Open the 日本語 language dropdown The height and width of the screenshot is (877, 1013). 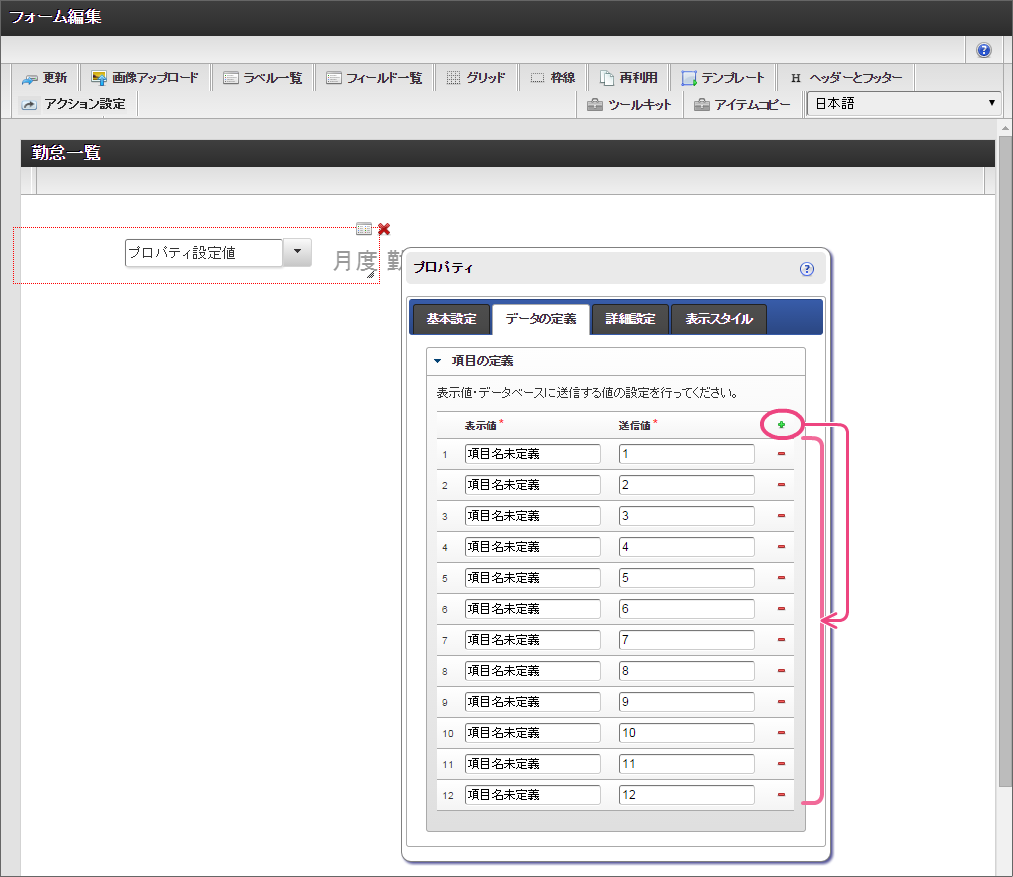coord(904,104)
